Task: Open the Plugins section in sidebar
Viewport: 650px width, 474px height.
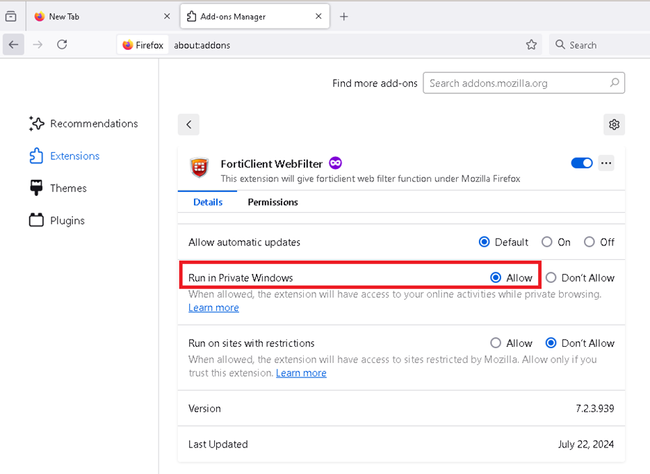Action: tap(68, 220)
